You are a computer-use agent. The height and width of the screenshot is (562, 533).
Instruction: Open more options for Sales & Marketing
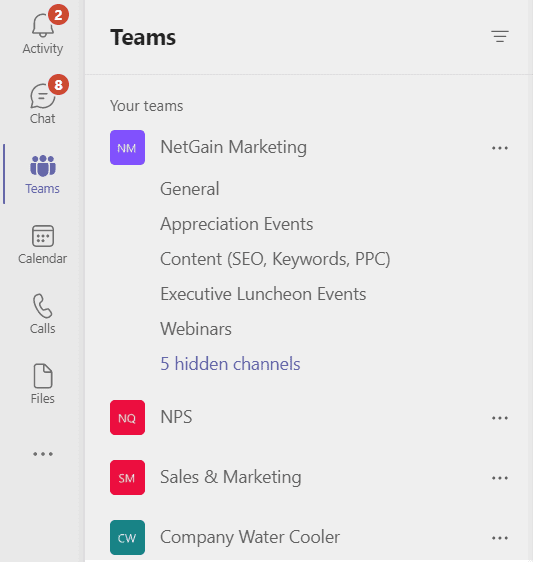coord(500,478)
